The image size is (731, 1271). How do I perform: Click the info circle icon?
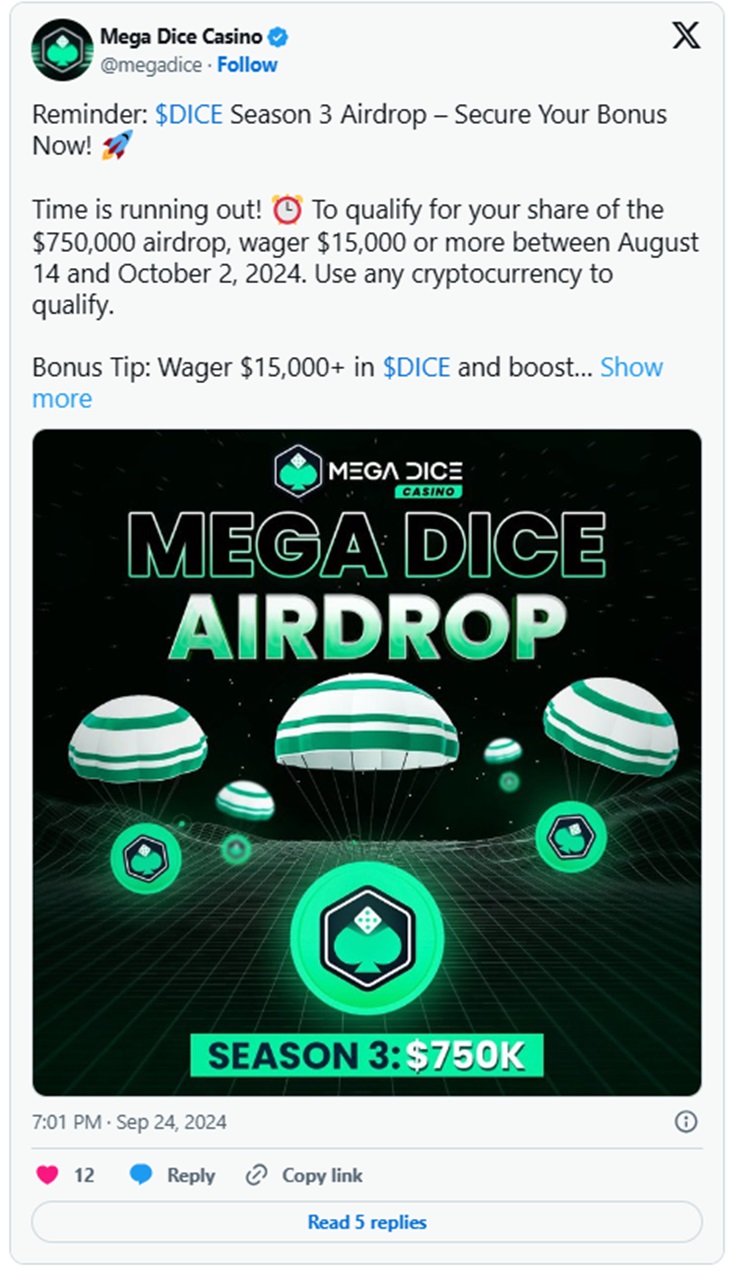tap(686, 1122)
